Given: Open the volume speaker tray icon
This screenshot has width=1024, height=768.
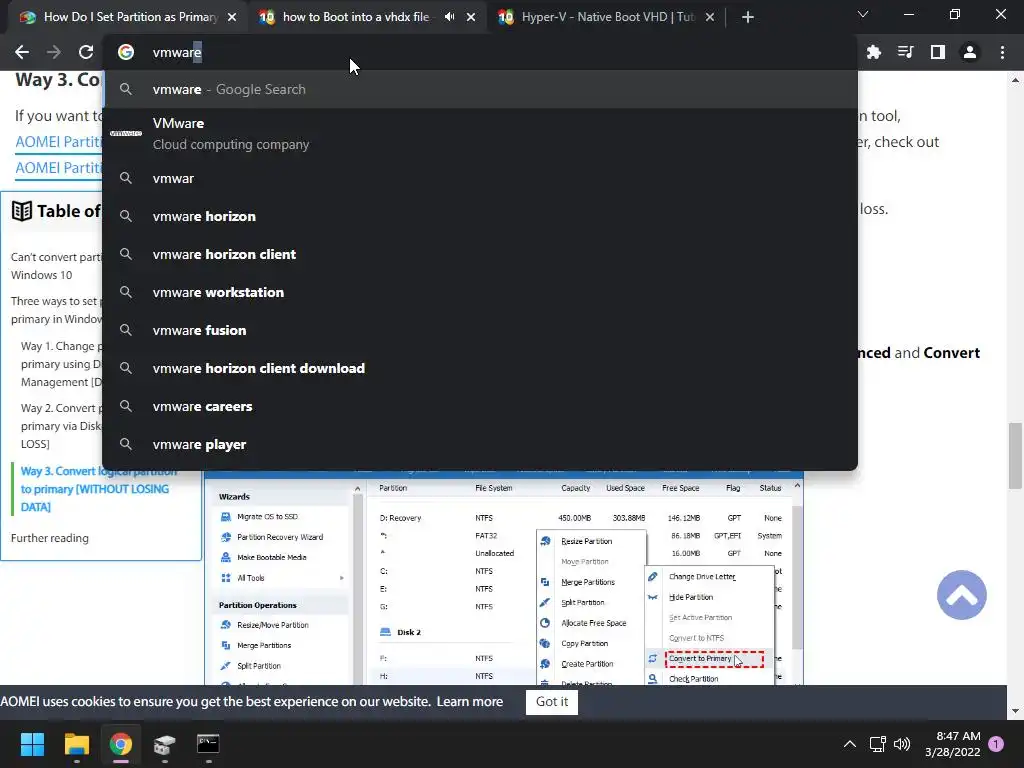Looking at the screenshot, I should (902, 744).
